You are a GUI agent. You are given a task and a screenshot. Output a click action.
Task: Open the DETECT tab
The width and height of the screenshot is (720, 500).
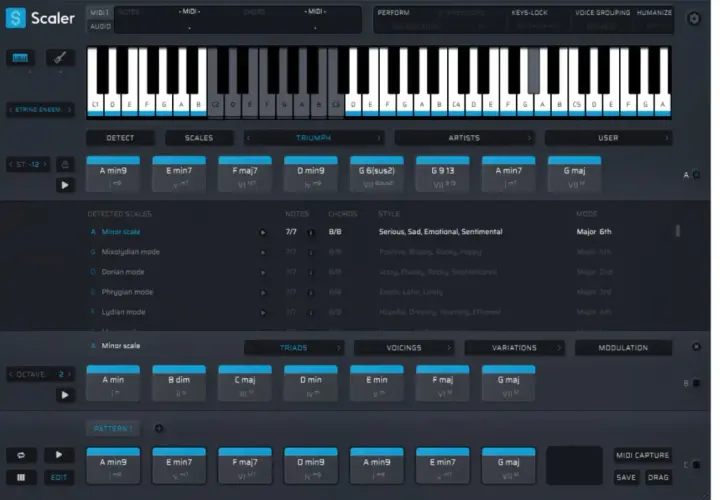click(120, 138)
